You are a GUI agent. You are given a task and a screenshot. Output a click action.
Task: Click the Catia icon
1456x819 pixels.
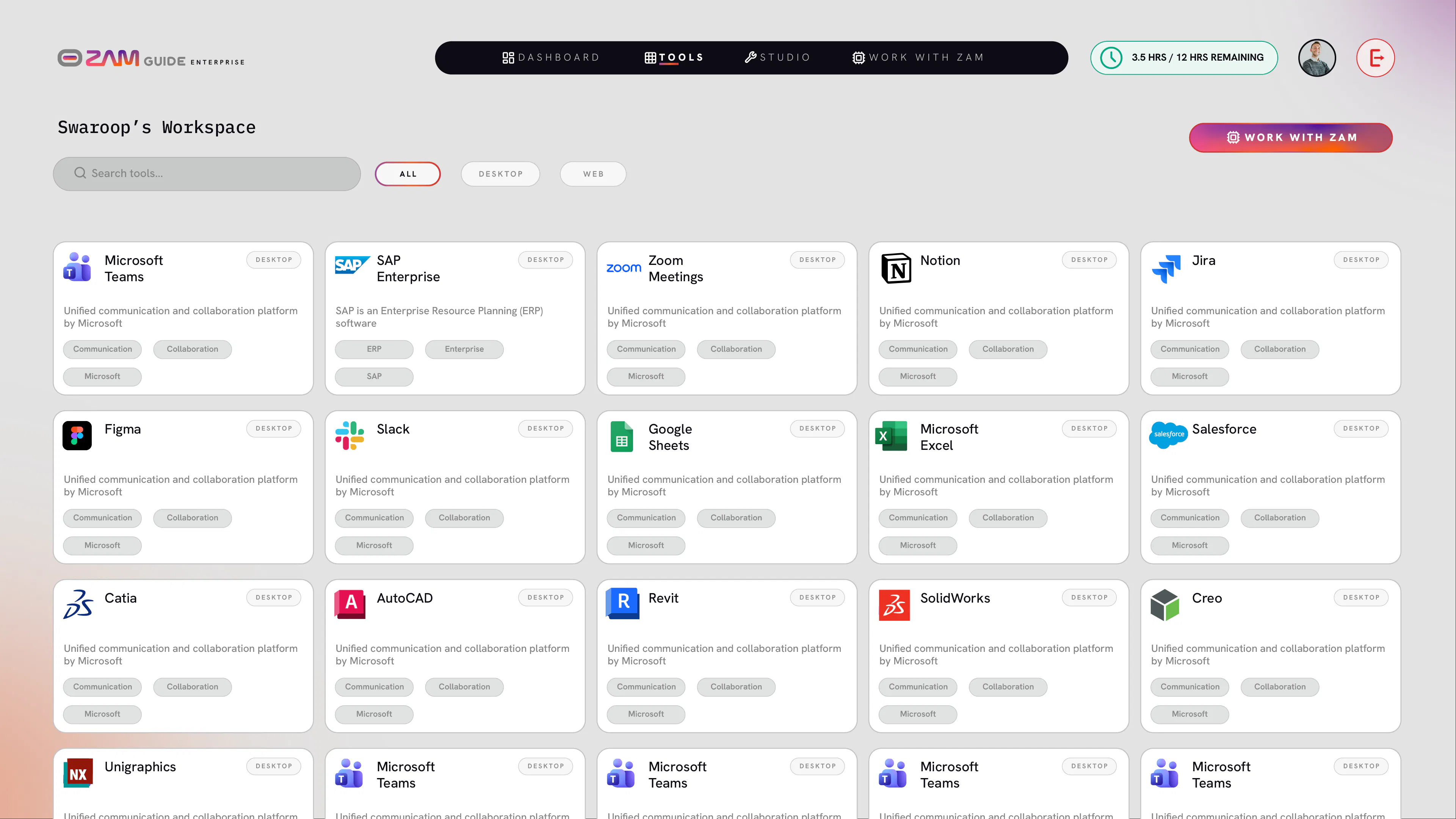click(78, 604)
